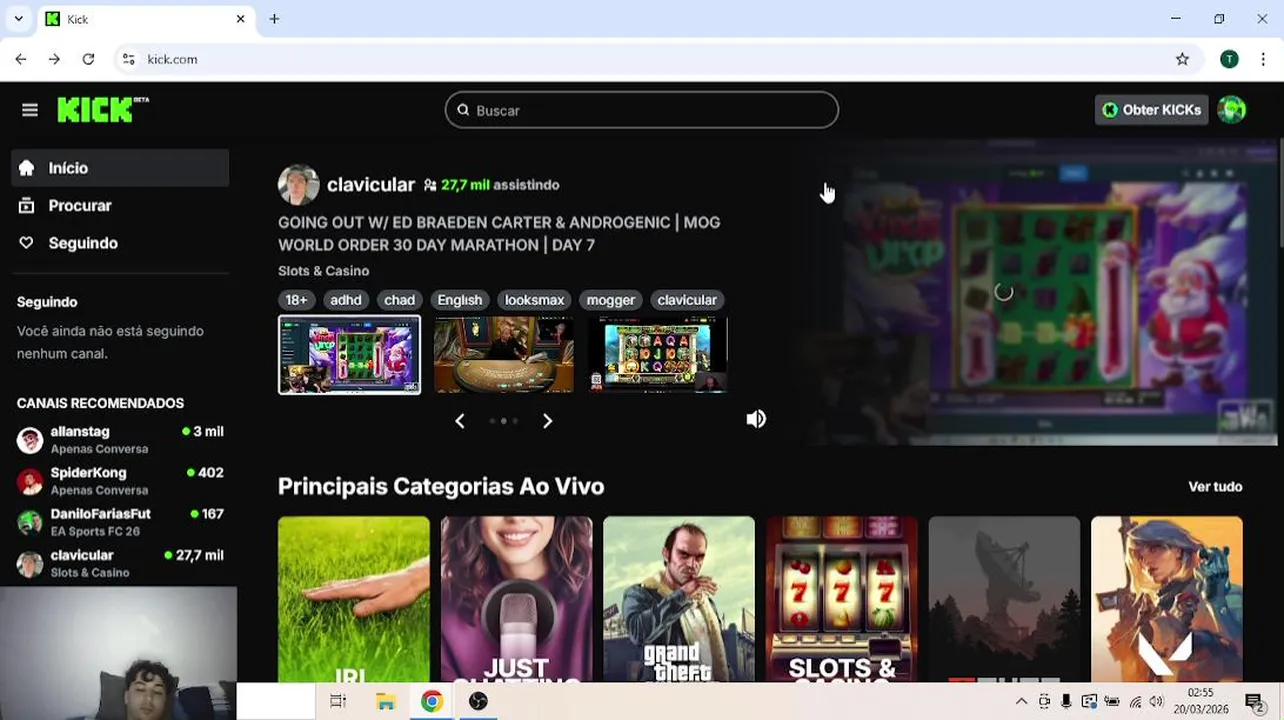1284x720 pixels.
Task: Click Obter KICKs button
Action: click(x=1152, y=110)
